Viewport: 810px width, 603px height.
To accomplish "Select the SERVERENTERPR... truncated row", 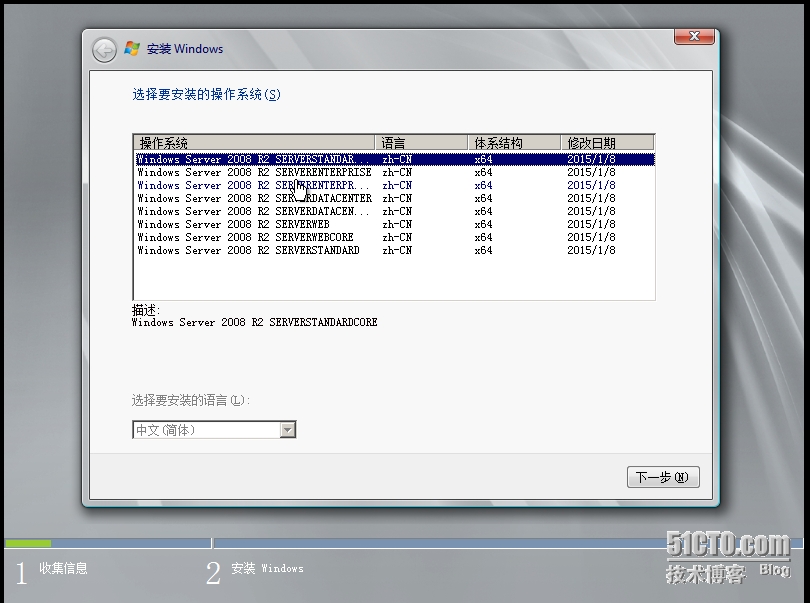I will [395, 185].
